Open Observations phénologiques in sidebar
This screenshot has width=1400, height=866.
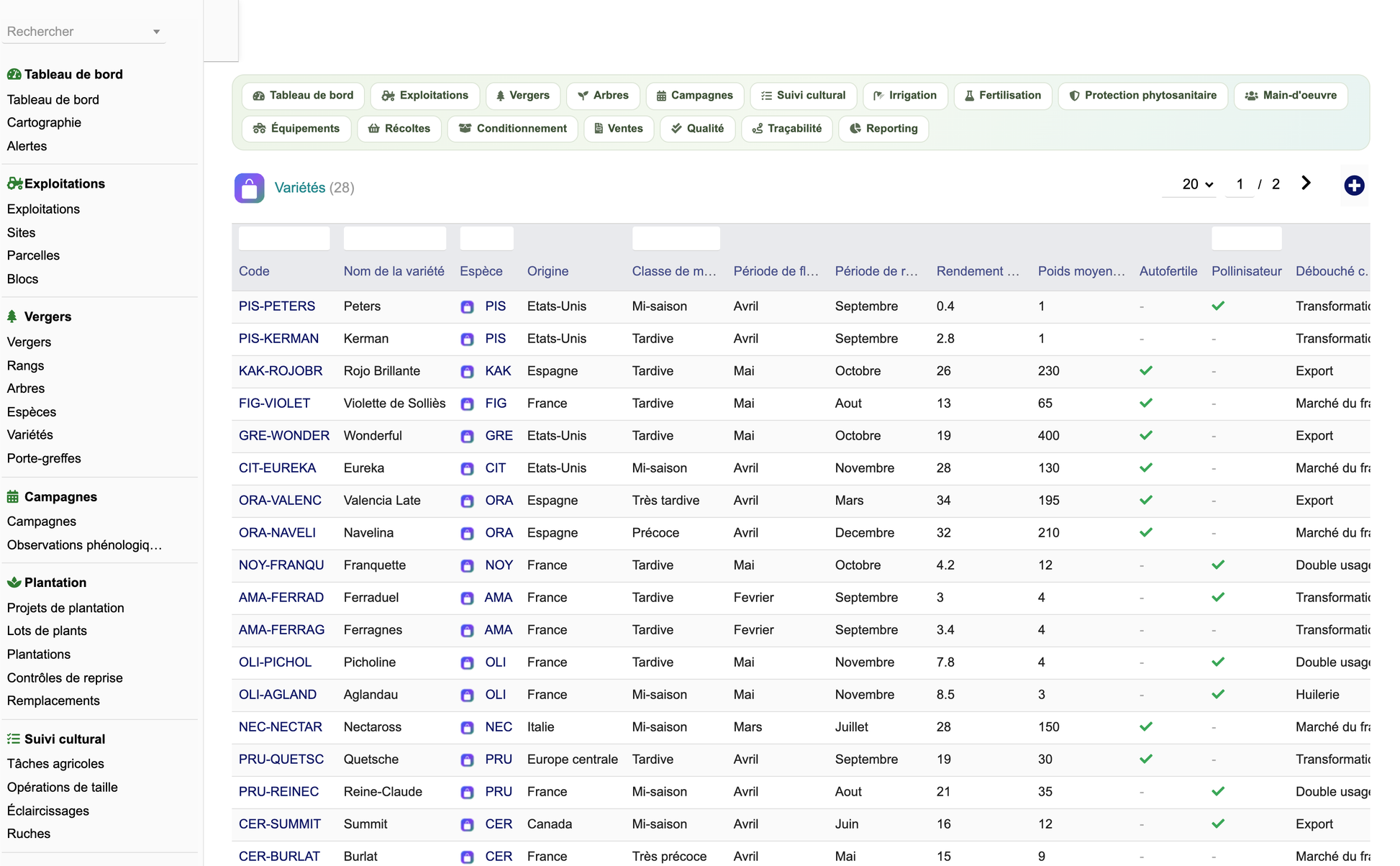(x=84, y=544)
